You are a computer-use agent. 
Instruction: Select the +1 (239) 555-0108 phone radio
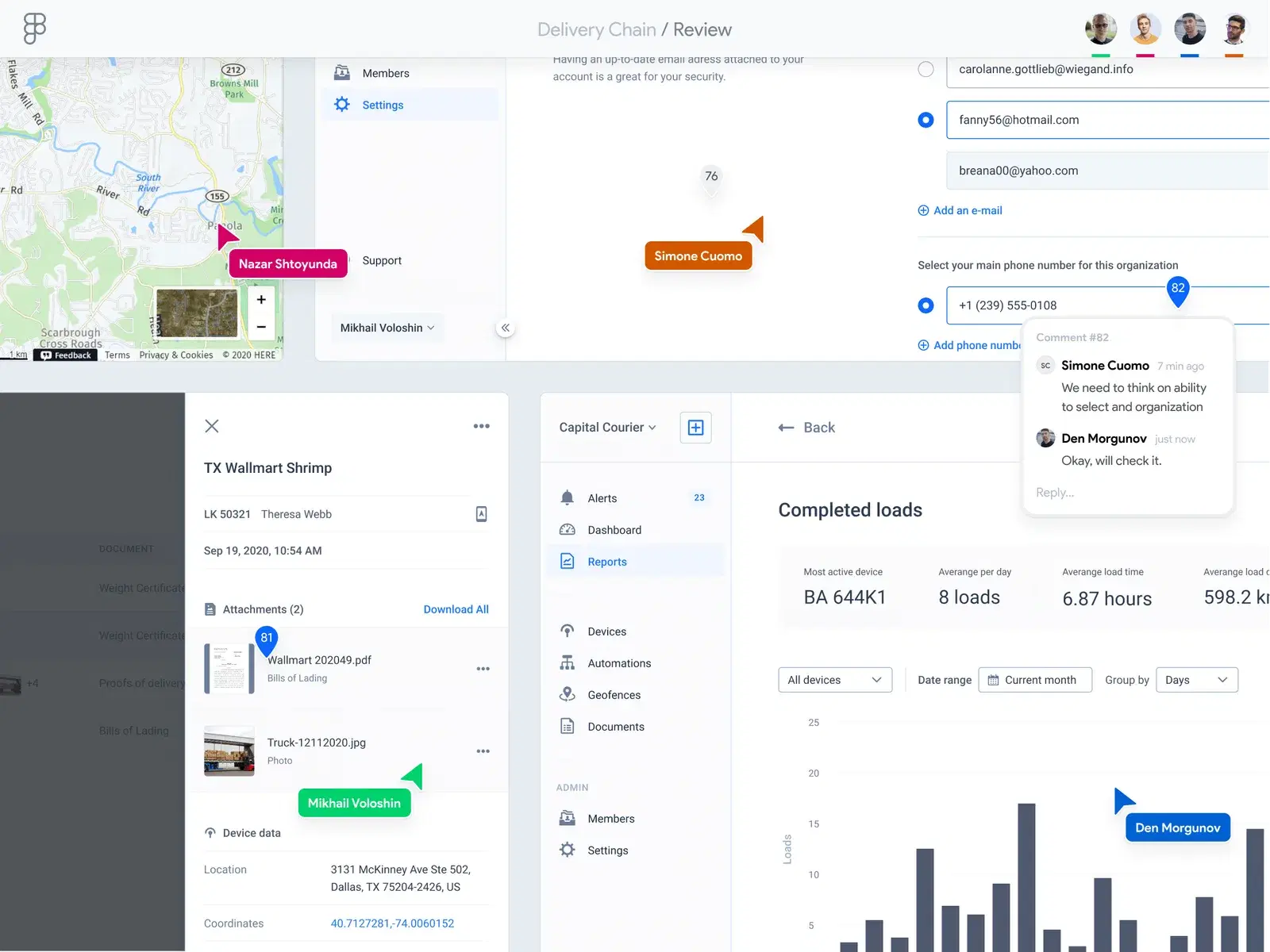[926, 305]
